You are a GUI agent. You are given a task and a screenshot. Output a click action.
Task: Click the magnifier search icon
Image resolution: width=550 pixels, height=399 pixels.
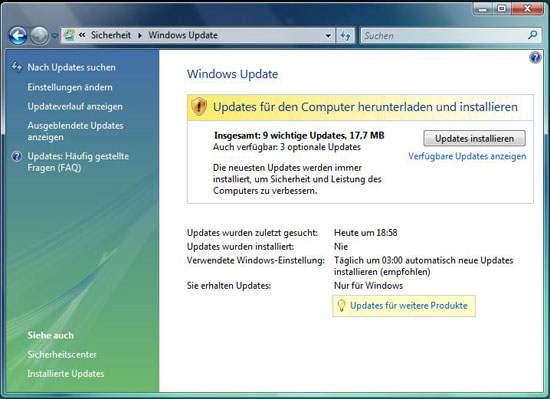point(532,35)
